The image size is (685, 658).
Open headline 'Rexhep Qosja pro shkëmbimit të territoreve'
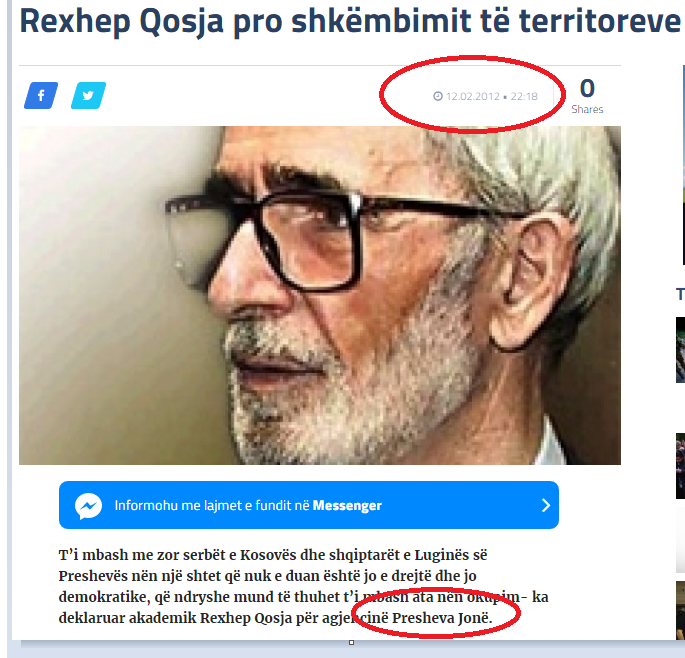(350, 21)
